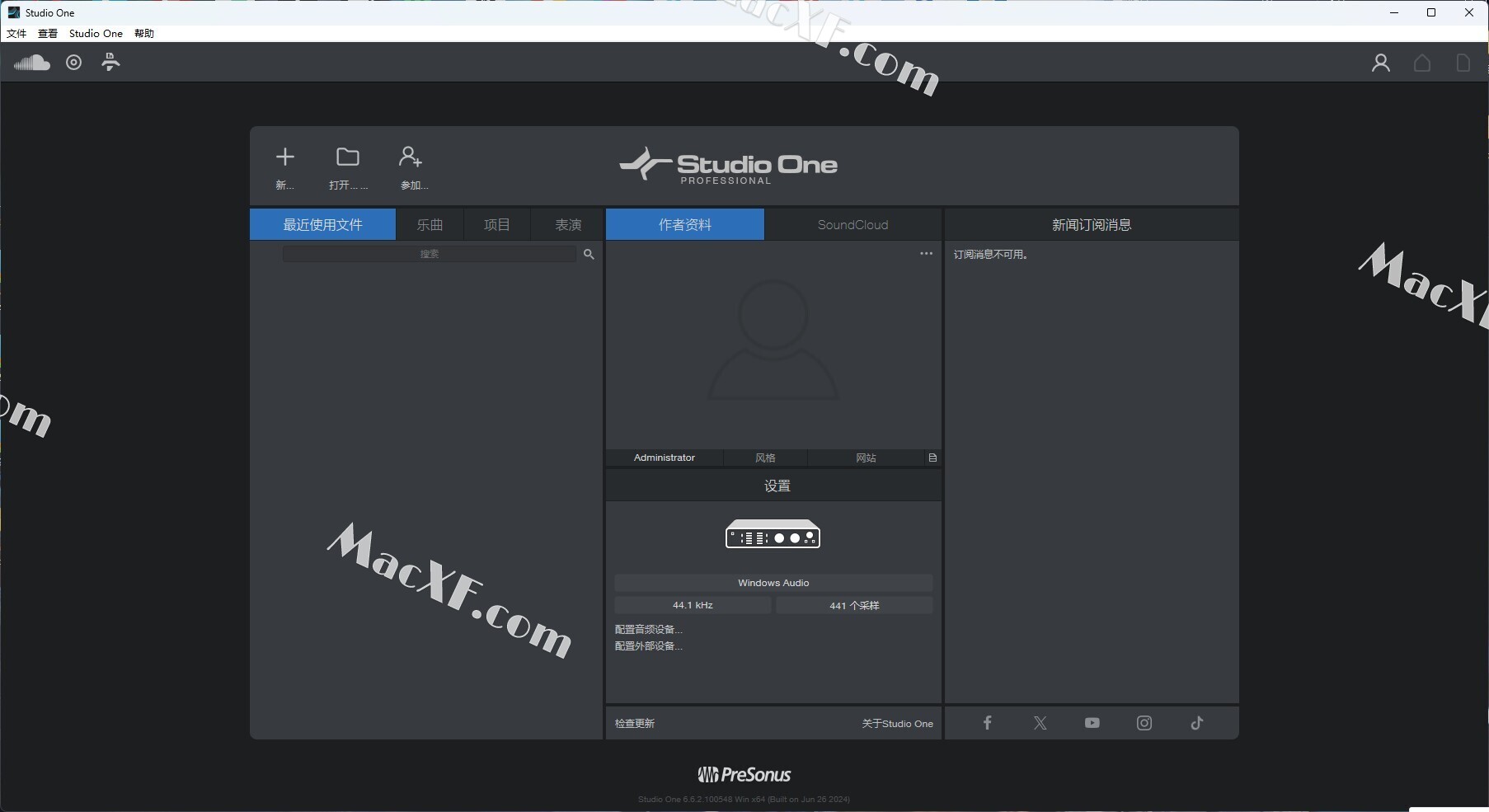The image size is (1489, 812).
Task: Maximize the Studio One window
Action: (1431, 12)
